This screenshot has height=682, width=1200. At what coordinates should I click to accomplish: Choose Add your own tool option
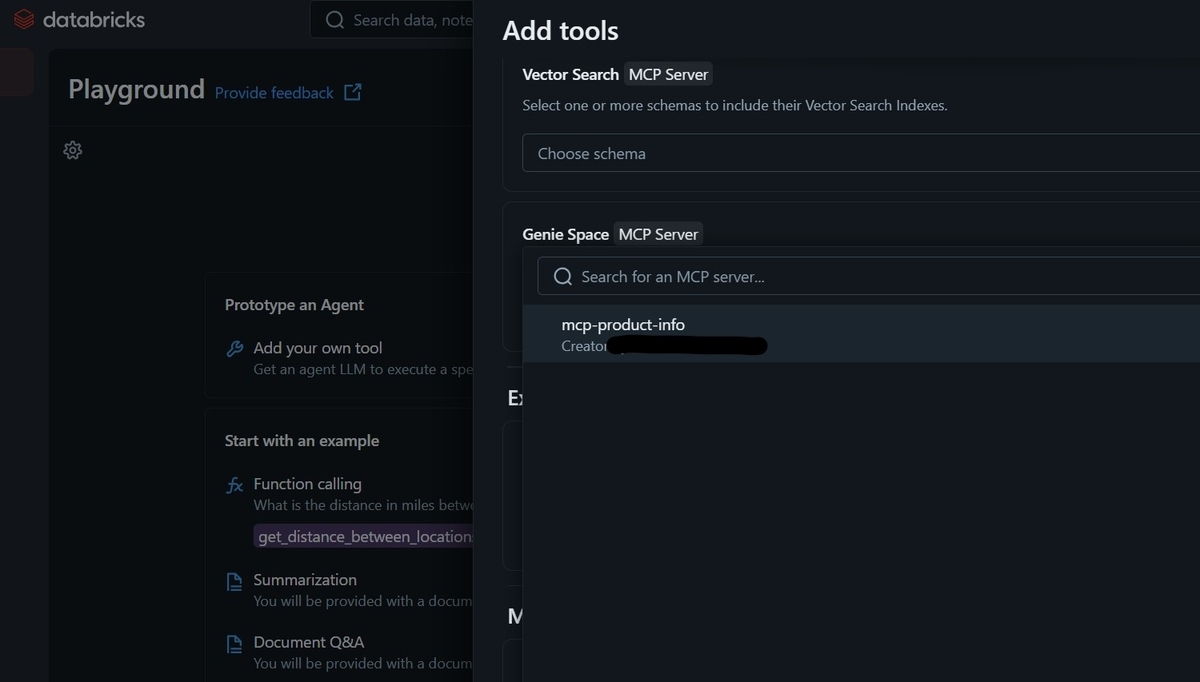[349, 358]
